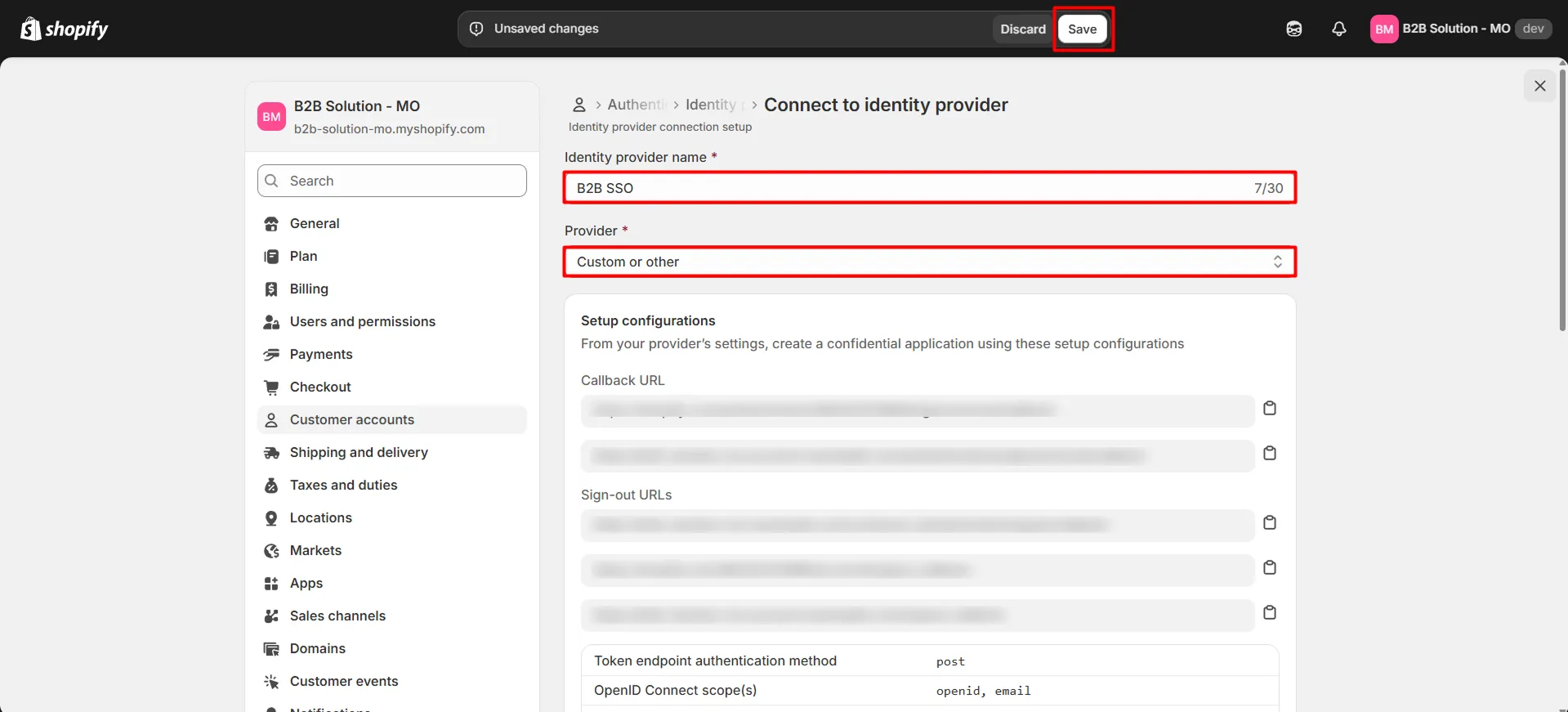Click the Plan icon in sidebar
1568x712 pixels.
tap(271, 257)
